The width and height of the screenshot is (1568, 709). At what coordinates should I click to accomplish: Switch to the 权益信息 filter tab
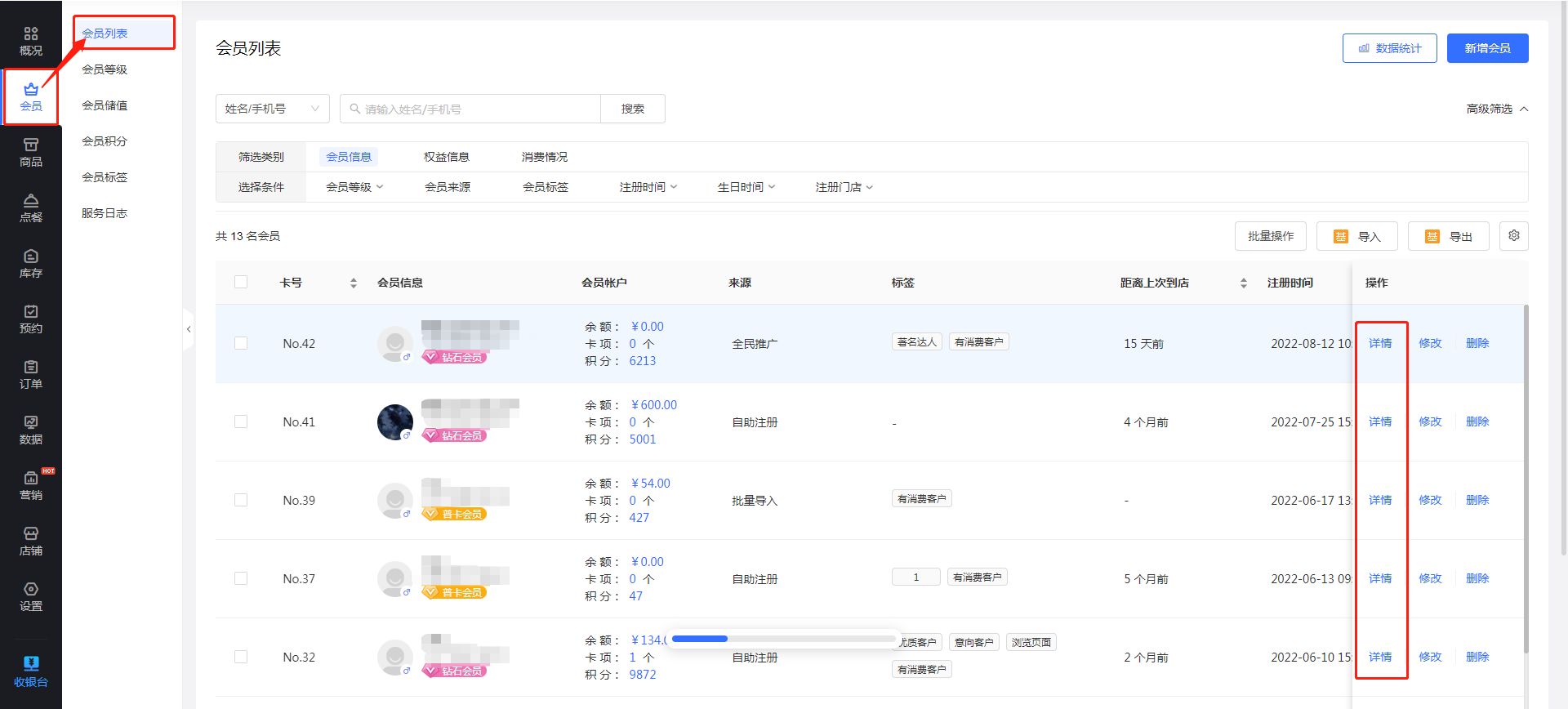click(x=447, y=157)
